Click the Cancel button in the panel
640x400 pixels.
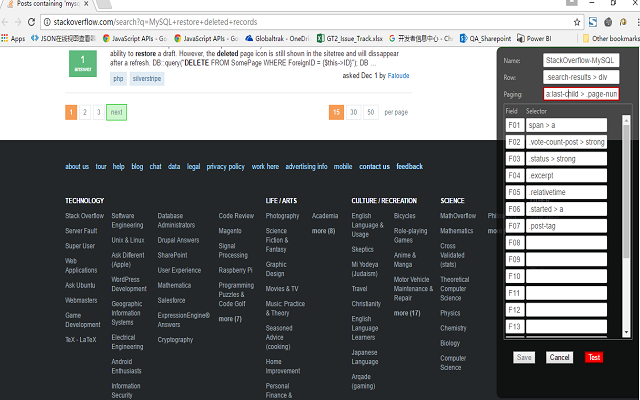pos(559,357)
